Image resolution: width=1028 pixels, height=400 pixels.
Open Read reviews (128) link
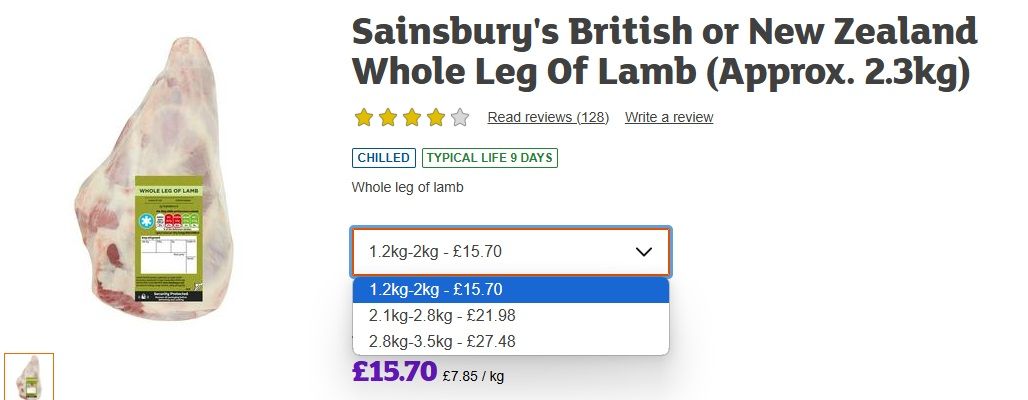(x=548, y=118)
